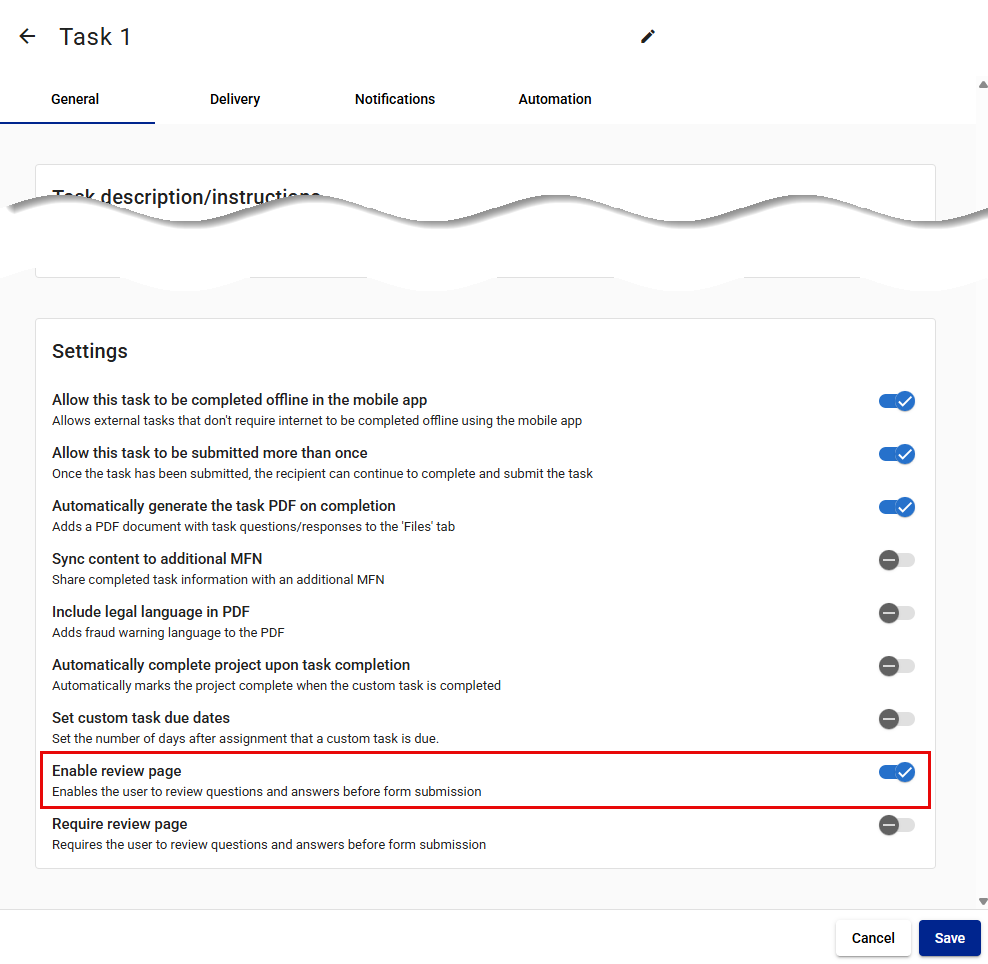Click the Settings heading
The width and height of the screenshot is (988, 964).
(x=89, y=351)
